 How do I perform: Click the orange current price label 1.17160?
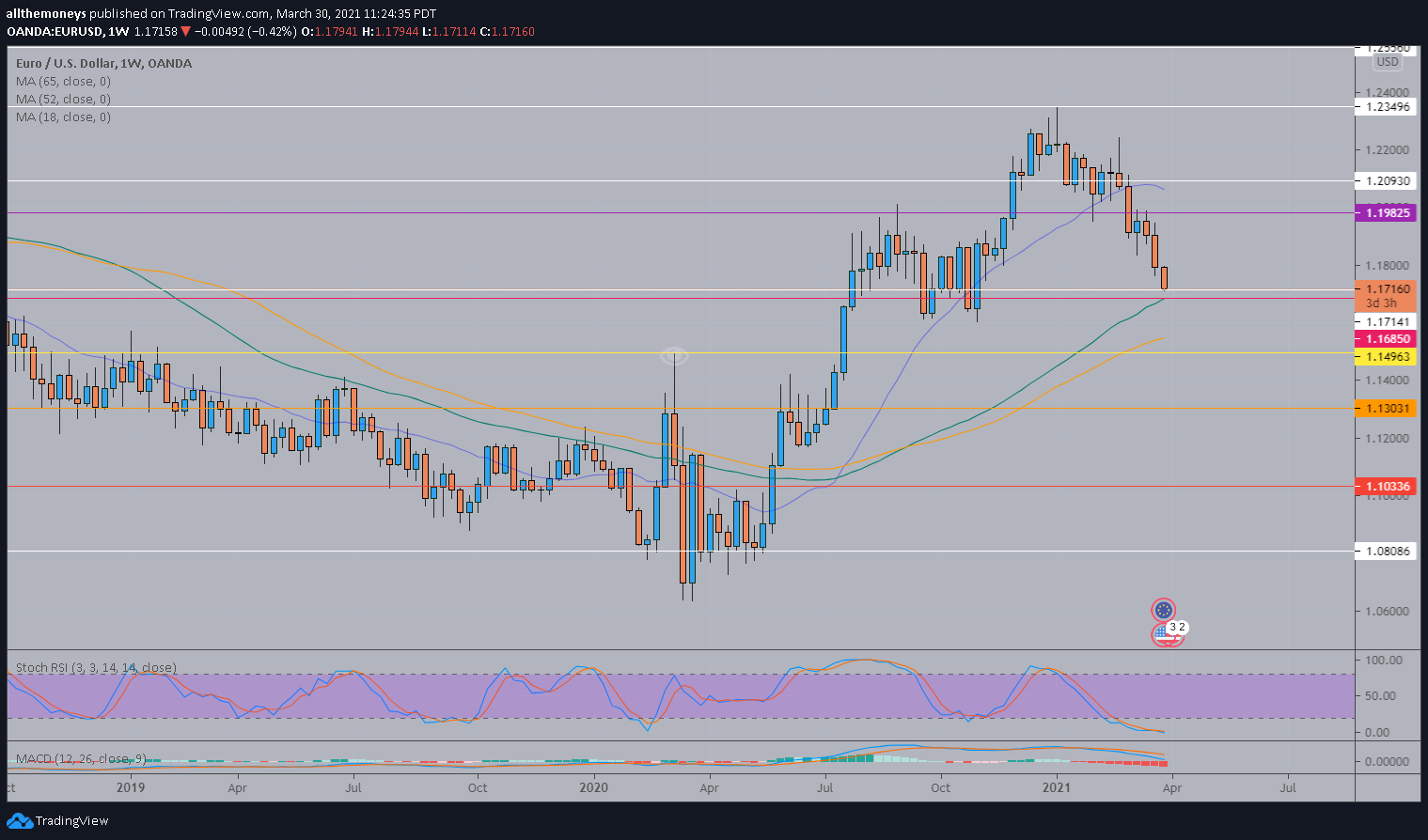[1388, 289]
